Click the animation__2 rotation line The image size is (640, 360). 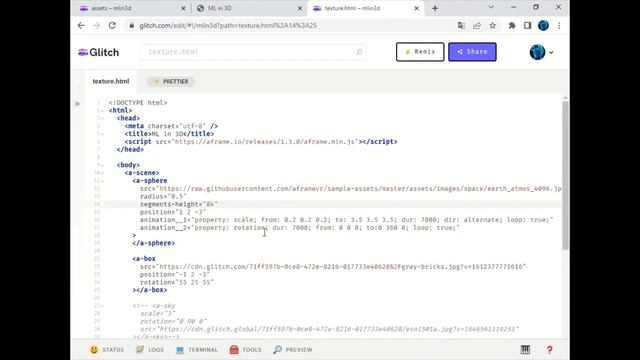pyautogui.click(x=300, y=228)
